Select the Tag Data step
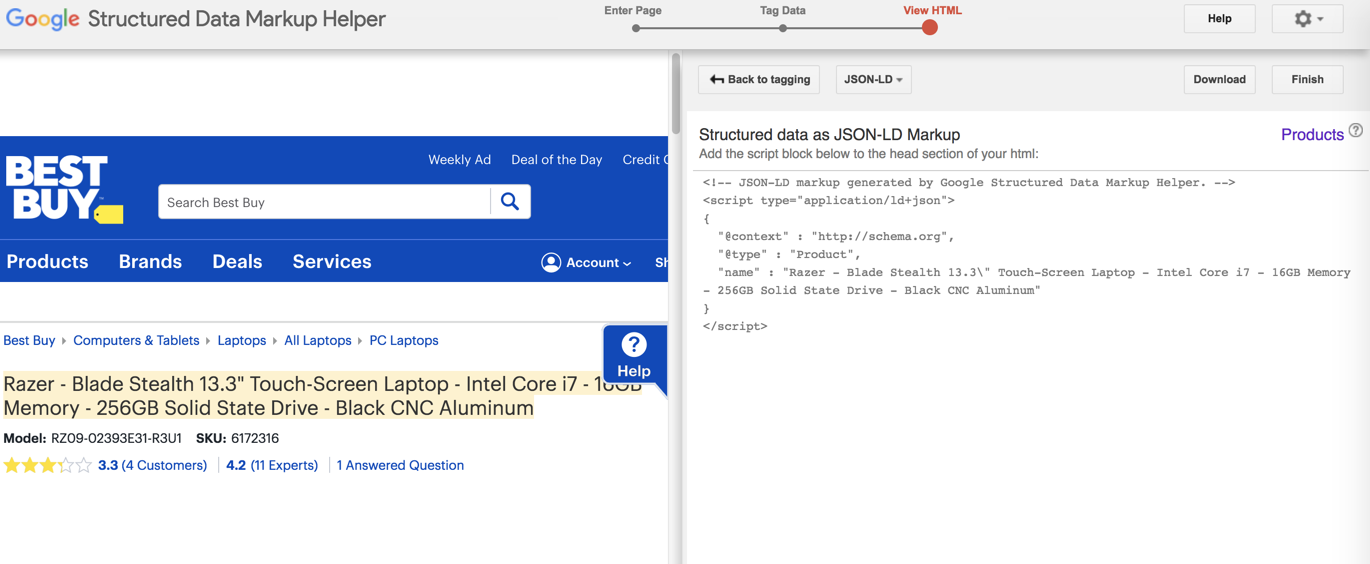 click(783, 28)
